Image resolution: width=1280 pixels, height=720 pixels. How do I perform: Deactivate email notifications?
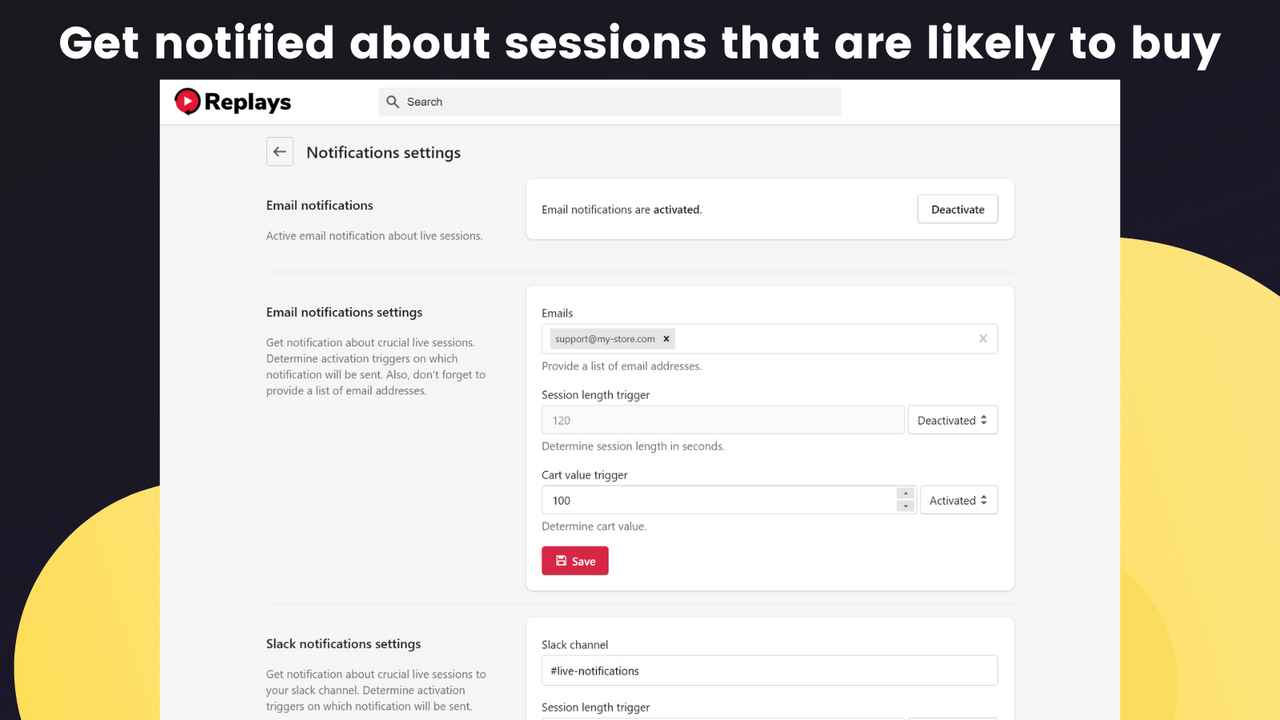[958, 209]
